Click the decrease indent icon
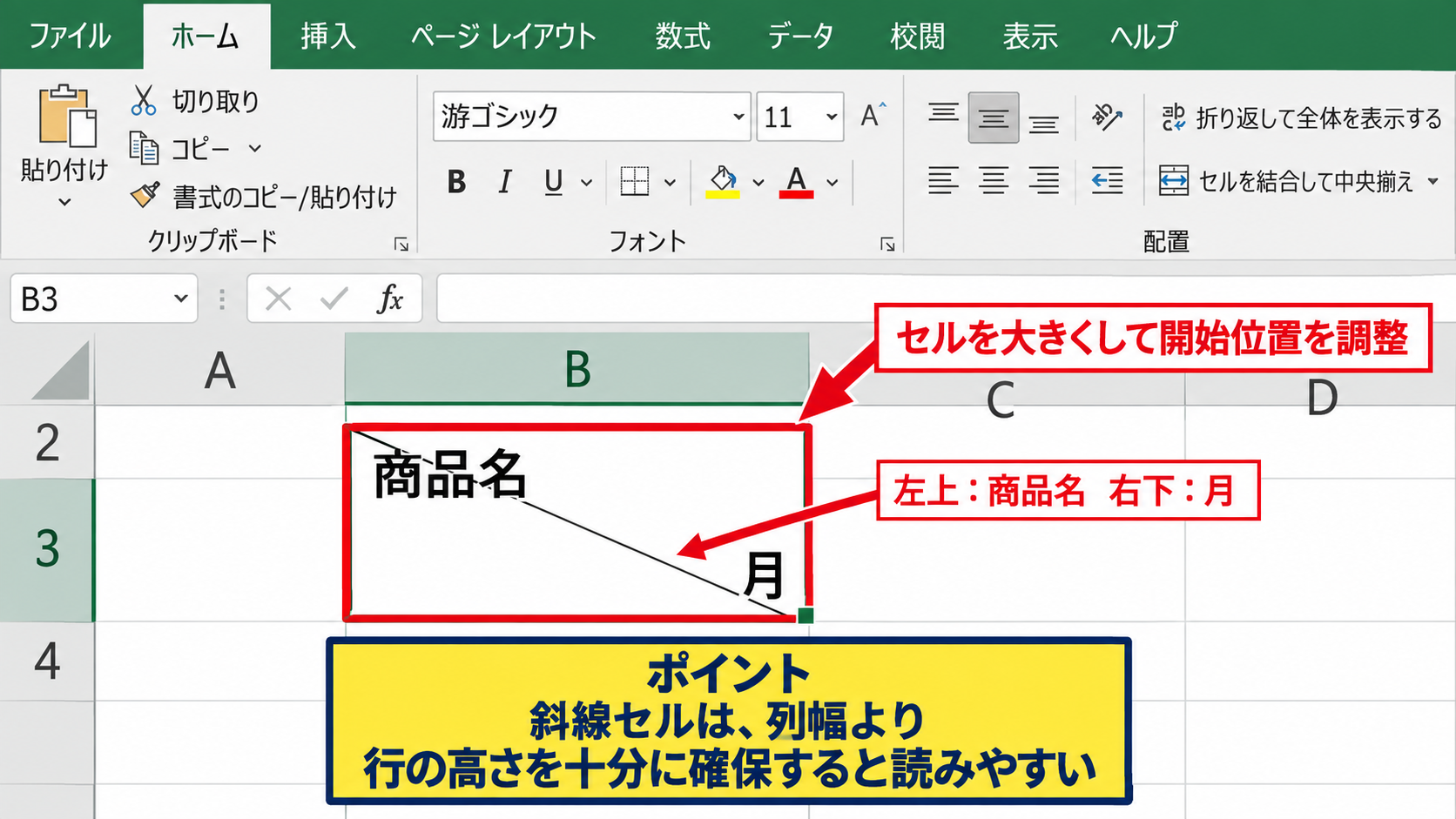Screen dimensions: 1456x819 click(x=1107, y=181)
